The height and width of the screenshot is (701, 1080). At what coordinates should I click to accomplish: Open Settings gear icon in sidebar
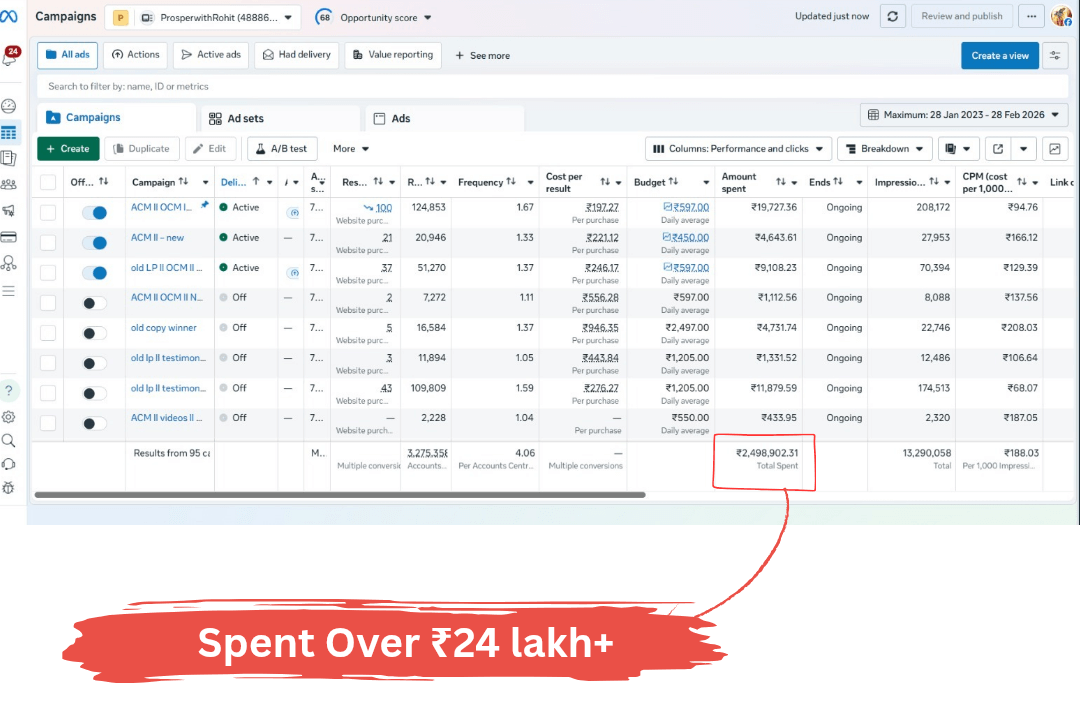9,417
